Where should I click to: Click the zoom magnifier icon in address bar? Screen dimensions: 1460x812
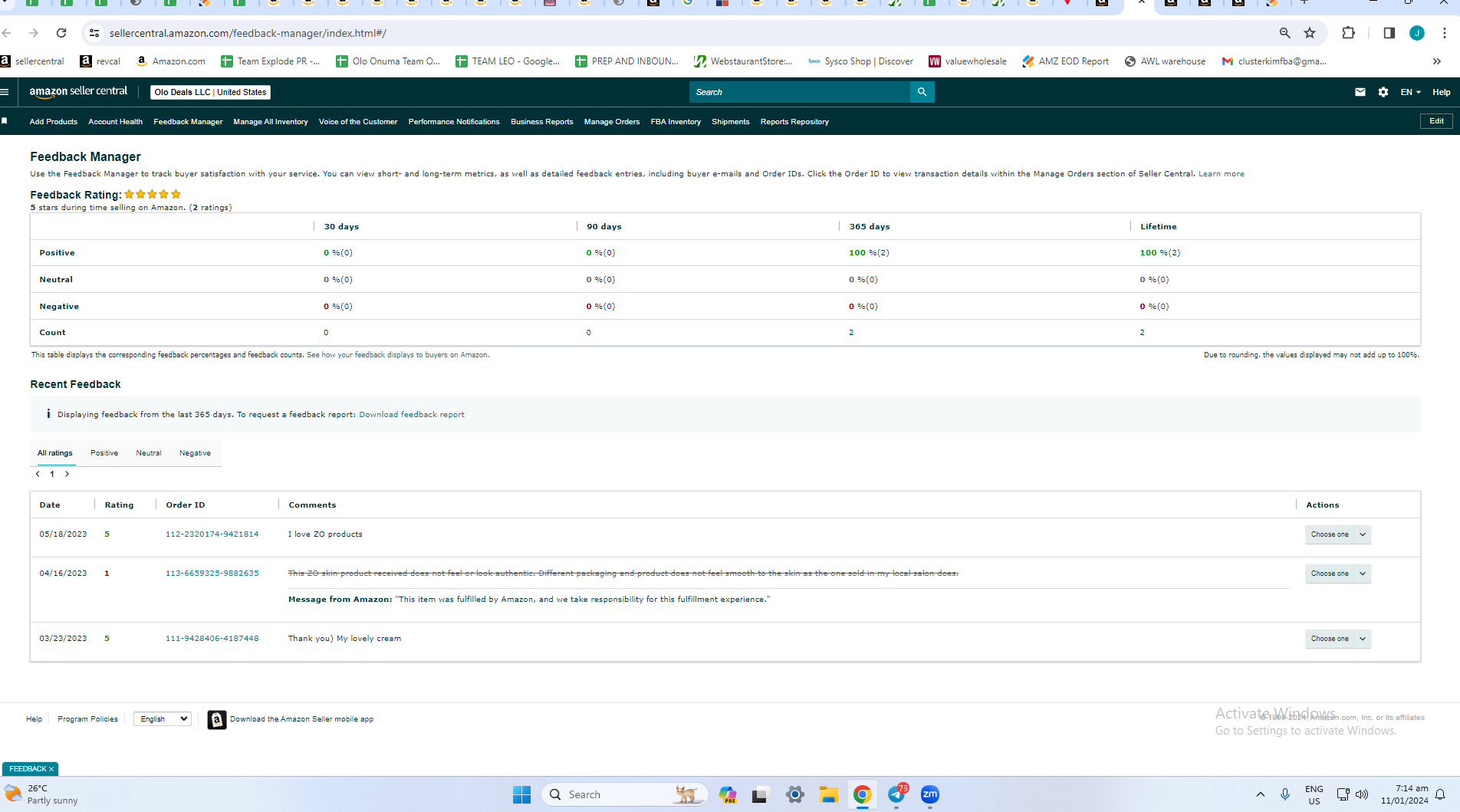coord(1284,33)
